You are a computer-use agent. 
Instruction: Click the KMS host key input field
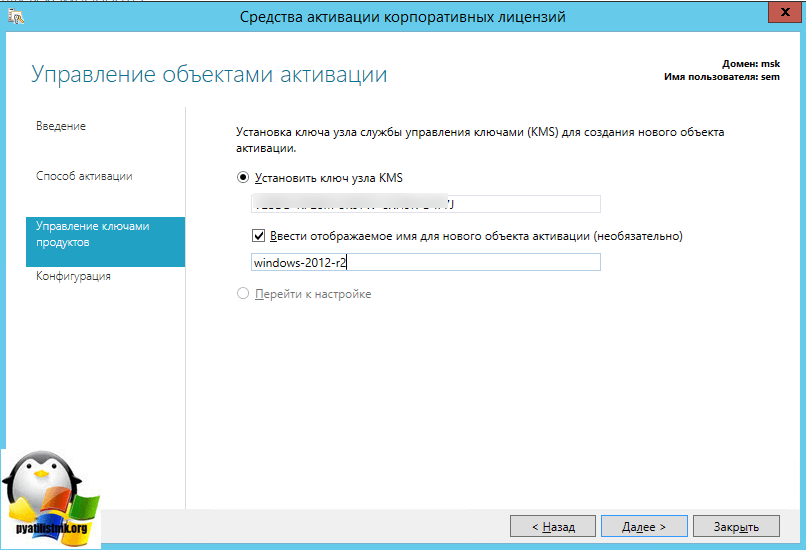(x=426, y=204)
